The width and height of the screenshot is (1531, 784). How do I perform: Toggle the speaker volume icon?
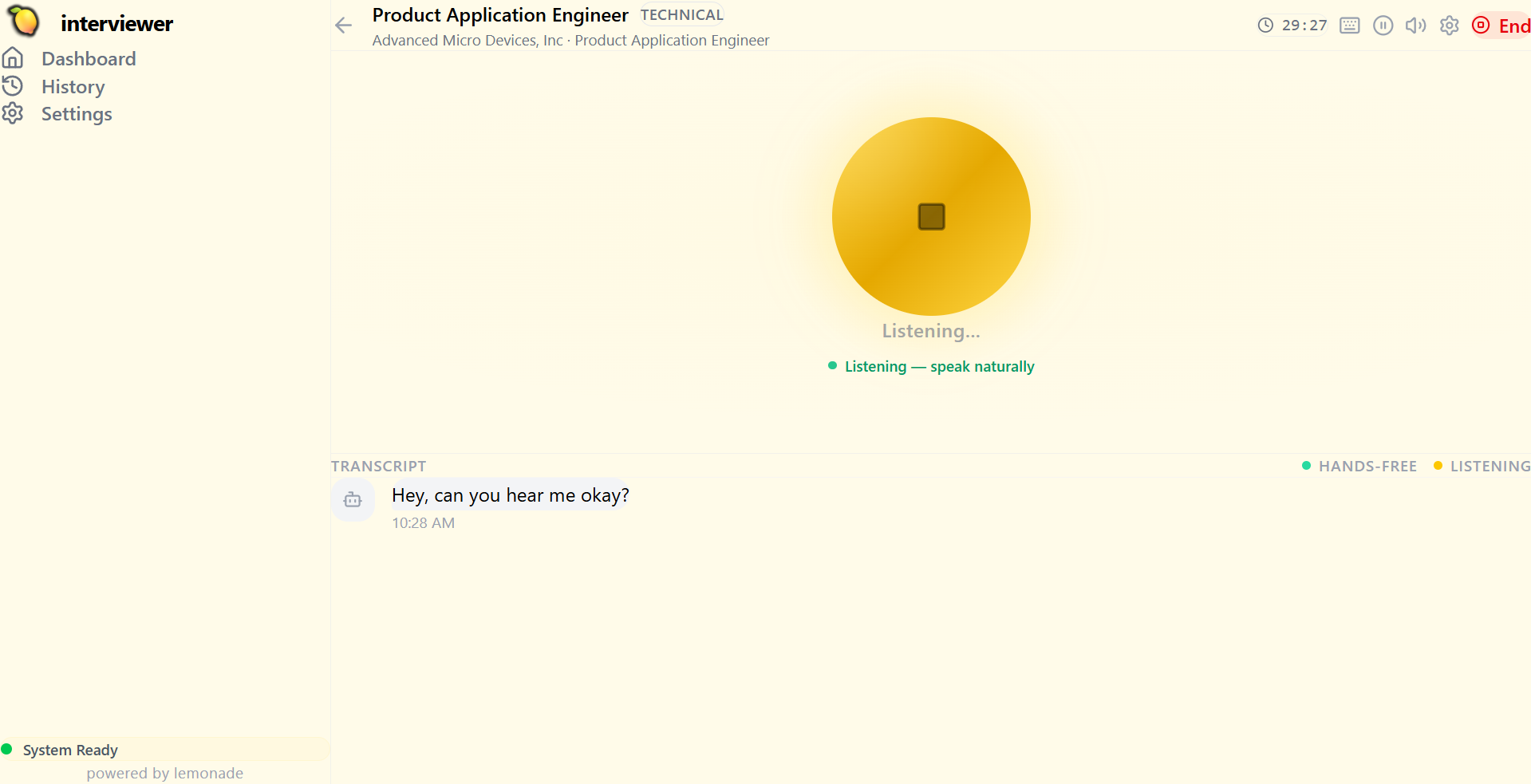1416,26
